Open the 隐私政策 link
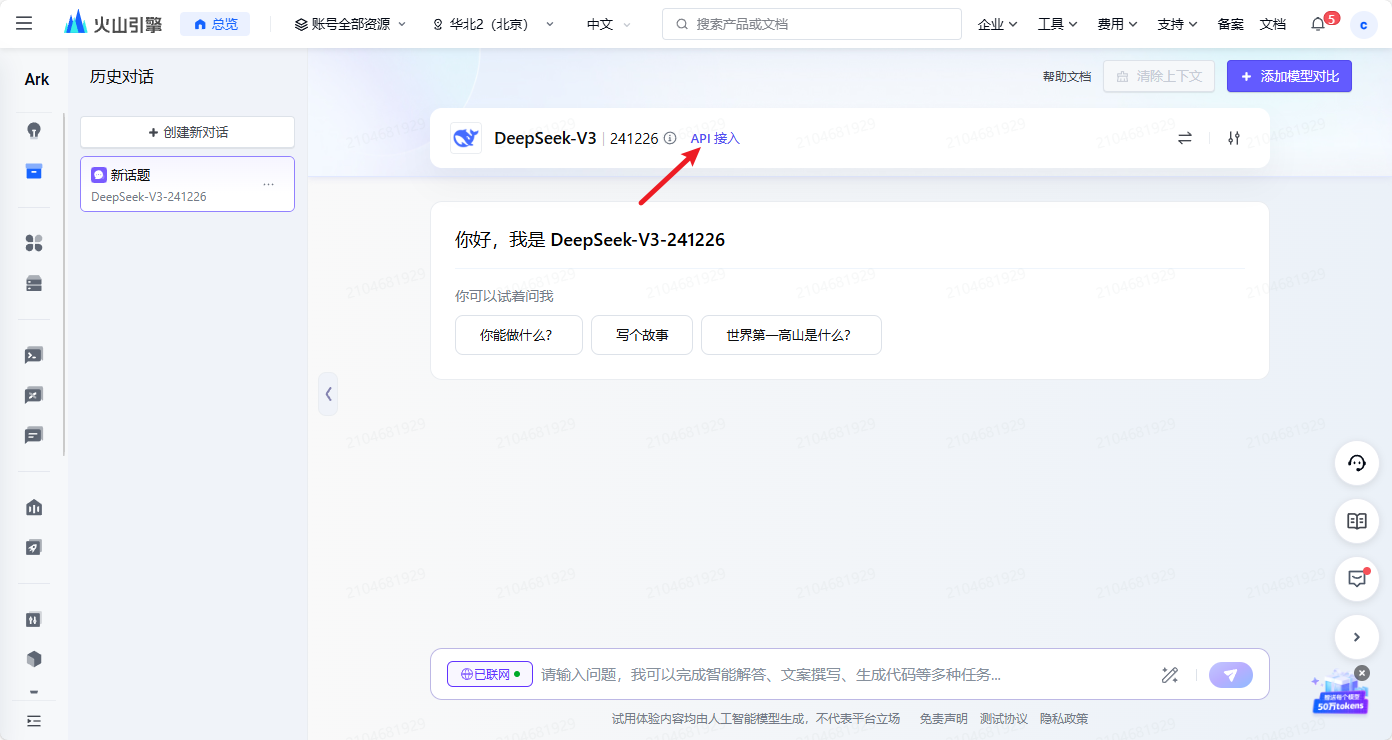 click(1064, 718)
